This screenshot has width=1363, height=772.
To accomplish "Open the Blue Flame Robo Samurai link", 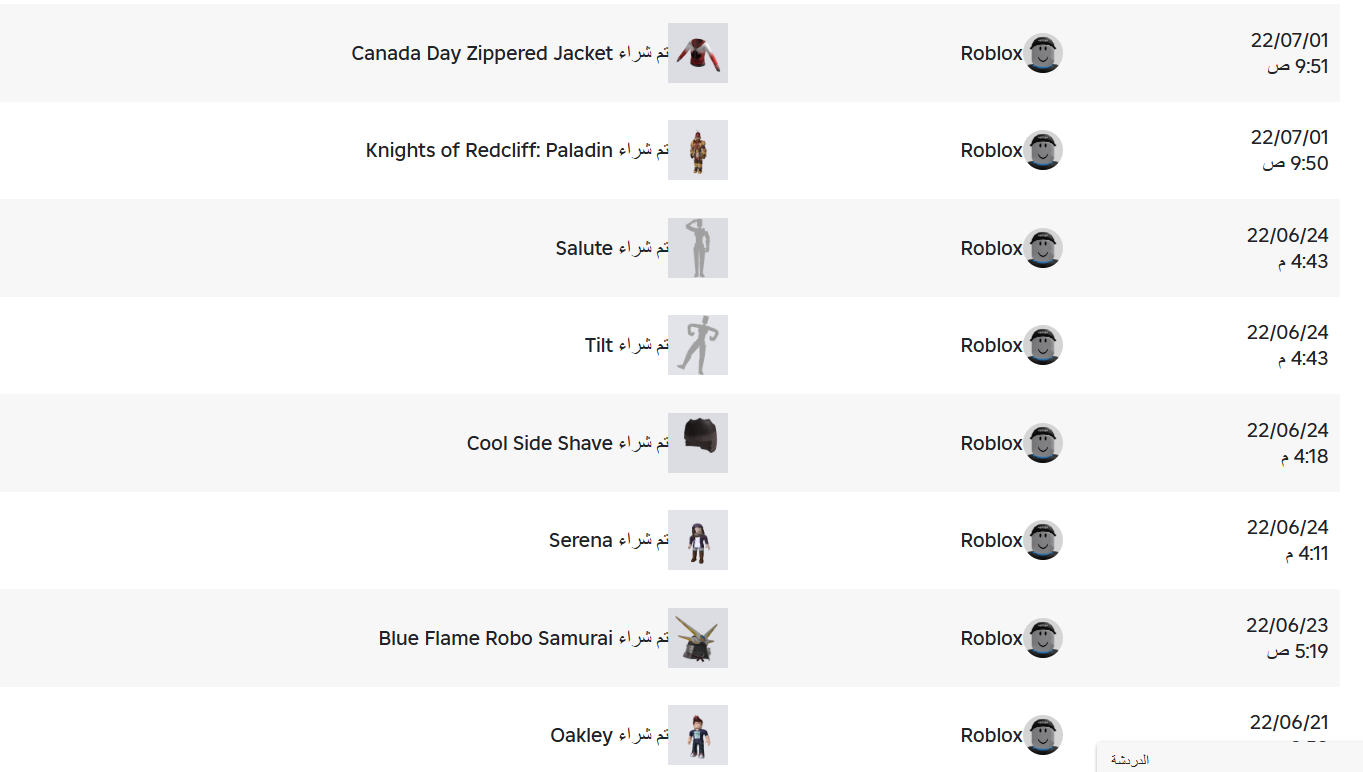I will point(495,639).
